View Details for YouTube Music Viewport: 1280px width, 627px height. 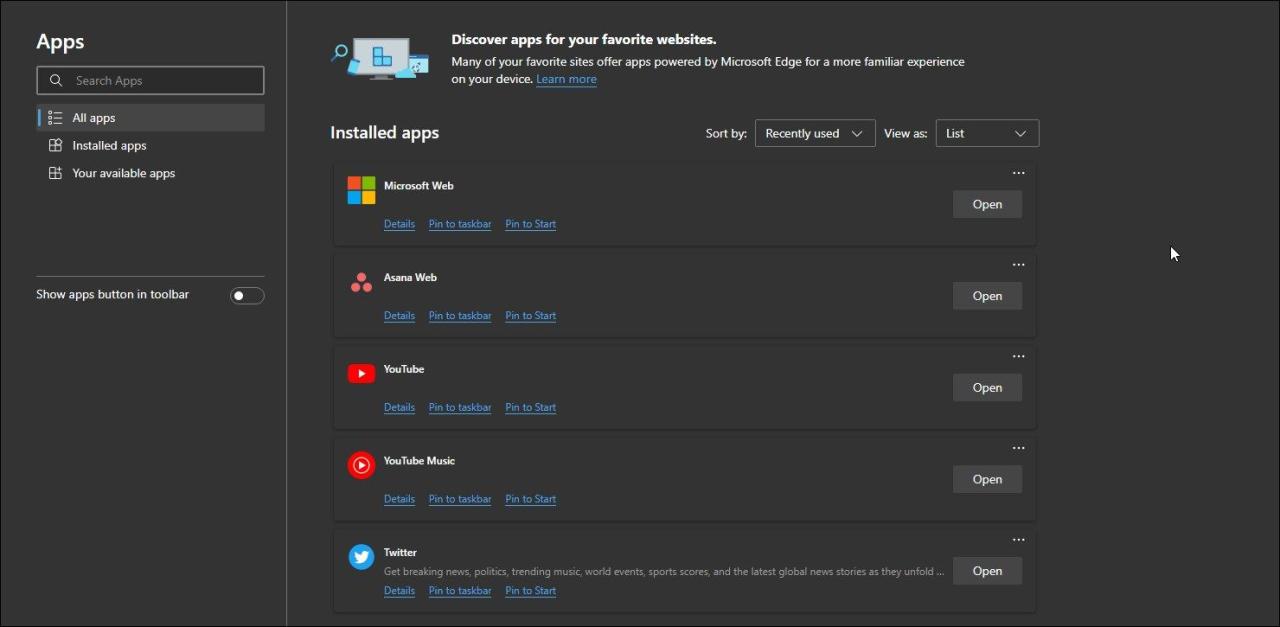coord(399,499)
